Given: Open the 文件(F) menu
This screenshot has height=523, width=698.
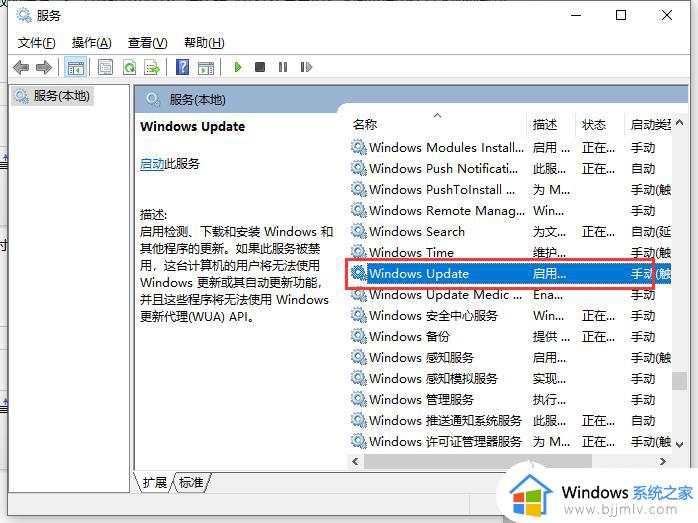Looking at the screenshot, I should click(37, 43).
